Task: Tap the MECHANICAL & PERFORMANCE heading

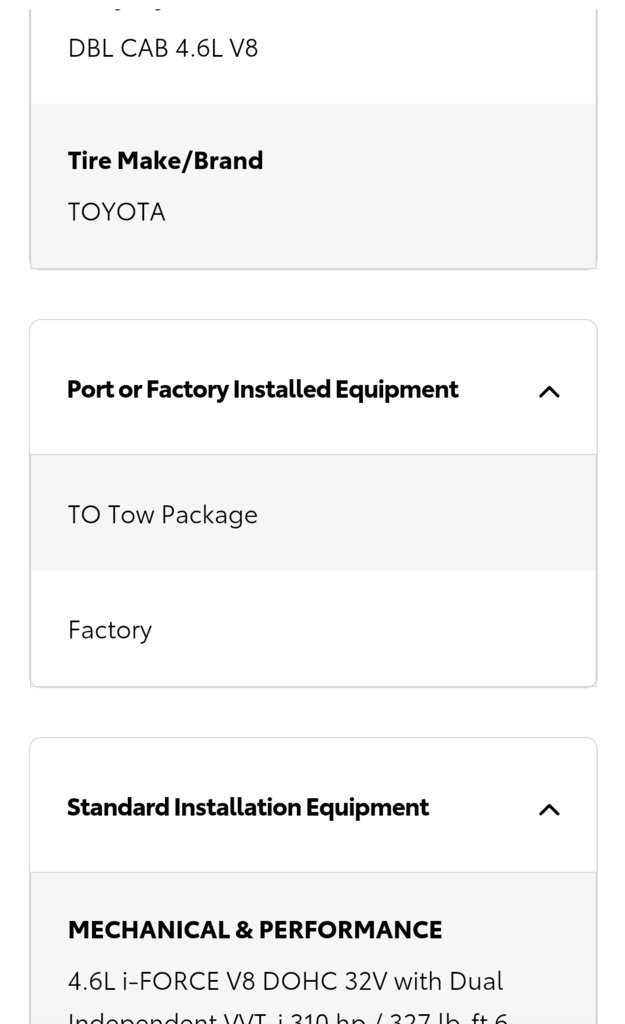Action: click(255, 929)
